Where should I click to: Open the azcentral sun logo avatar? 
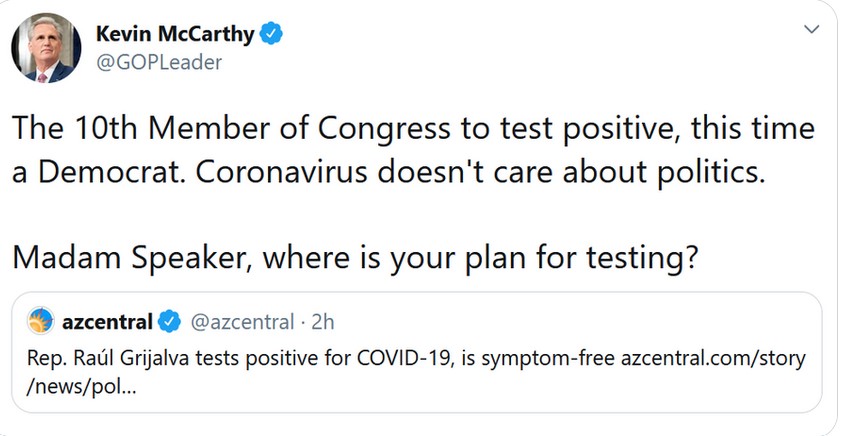click(x=41, y=321)
